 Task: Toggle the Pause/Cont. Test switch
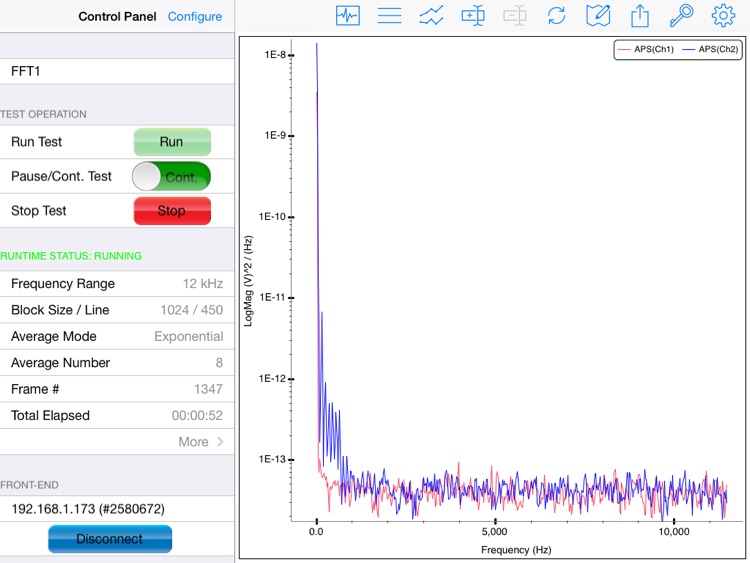click(171, 177)
